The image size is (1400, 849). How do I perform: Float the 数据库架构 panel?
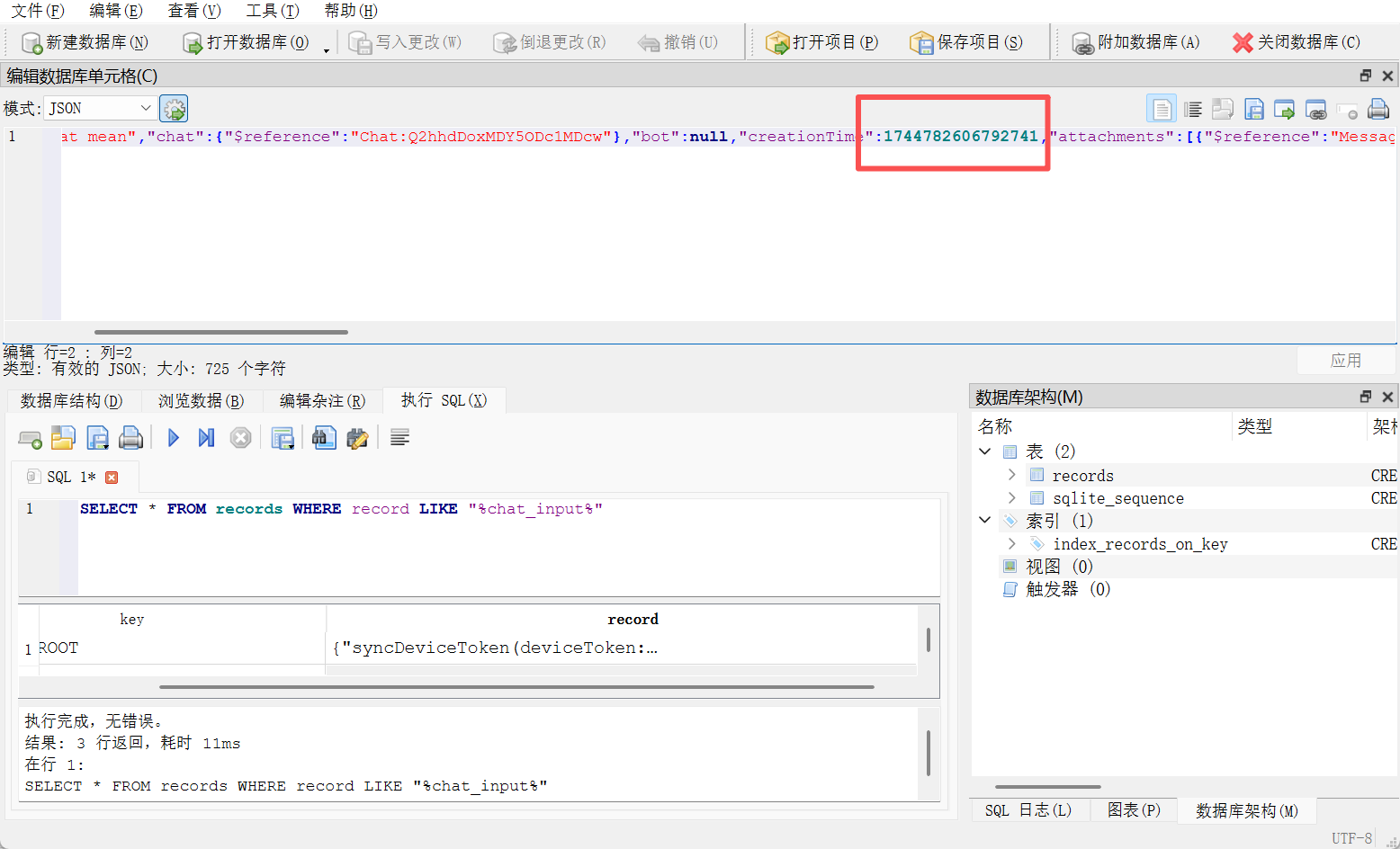pyautogui.click(x=1366, y=397)
